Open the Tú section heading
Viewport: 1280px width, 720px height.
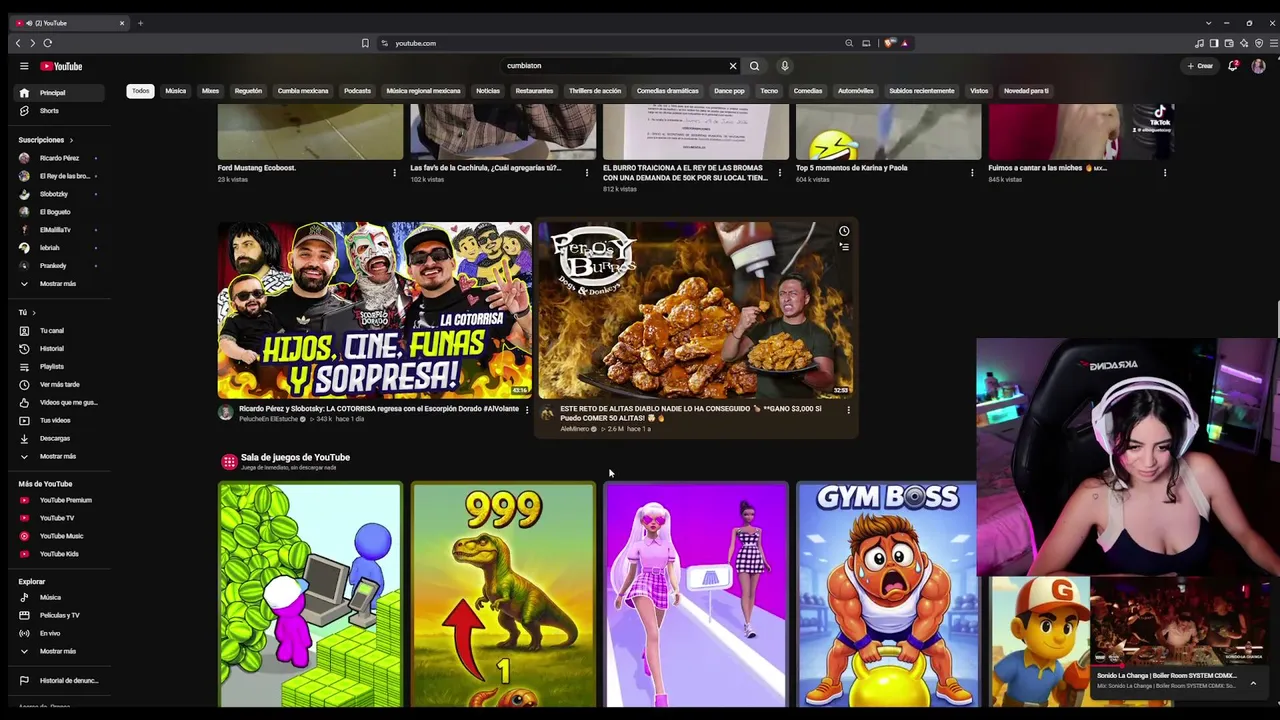point(27,313)
